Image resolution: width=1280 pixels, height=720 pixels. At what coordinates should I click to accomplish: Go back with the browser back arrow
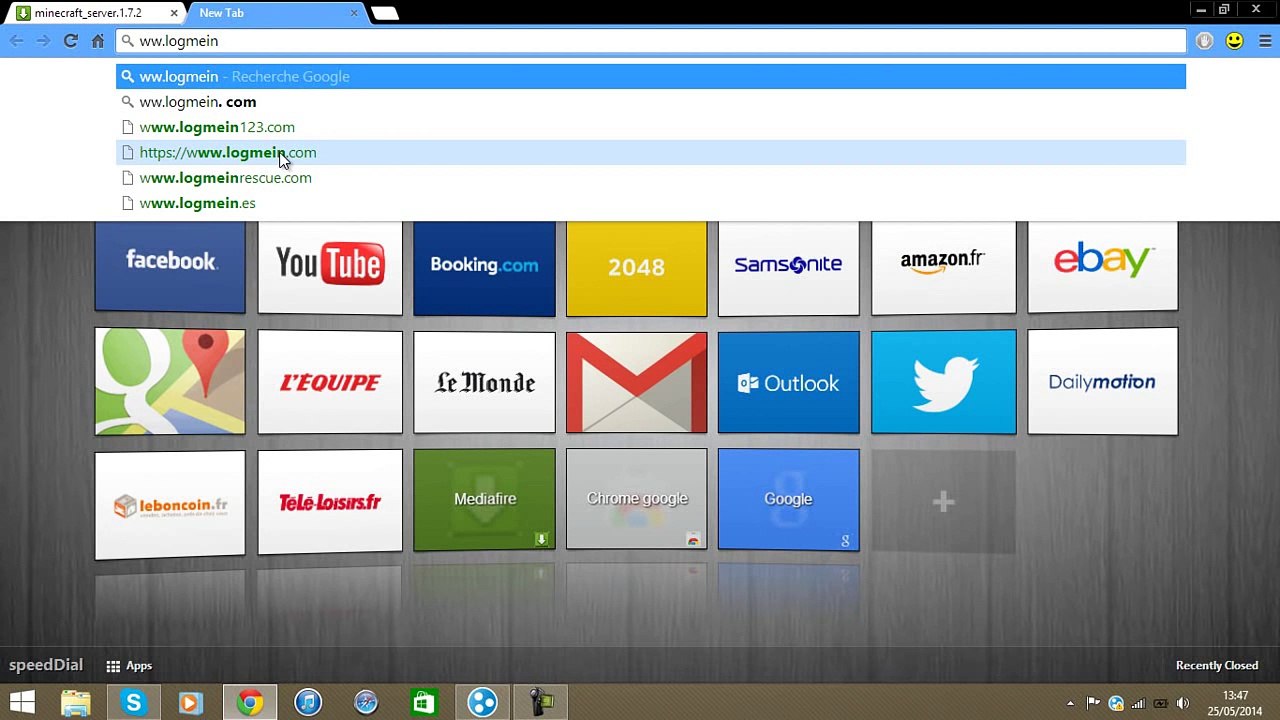pyautogui.click(x=16, y=41)
